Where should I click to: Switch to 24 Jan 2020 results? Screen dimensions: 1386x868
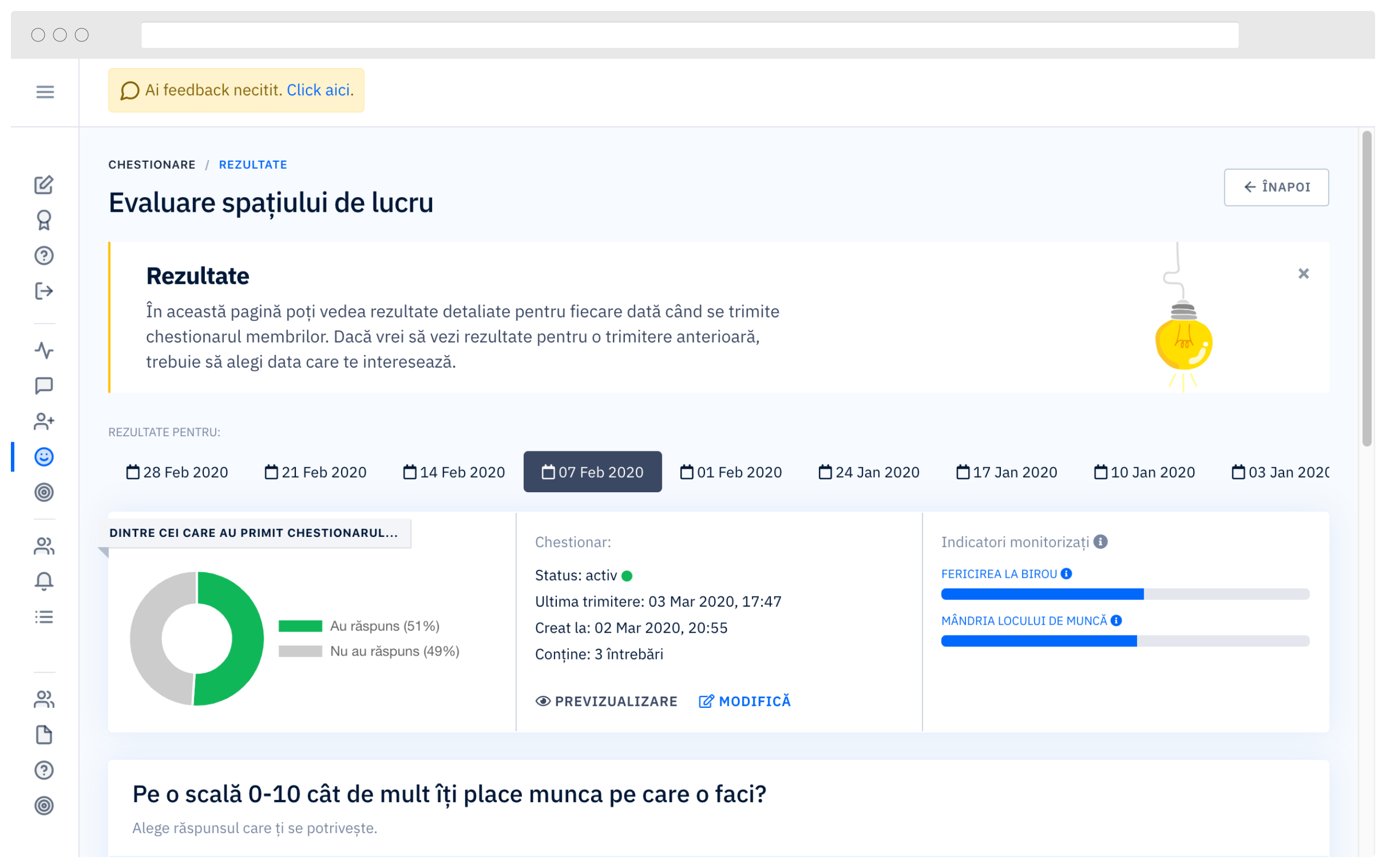pos(868,472)
